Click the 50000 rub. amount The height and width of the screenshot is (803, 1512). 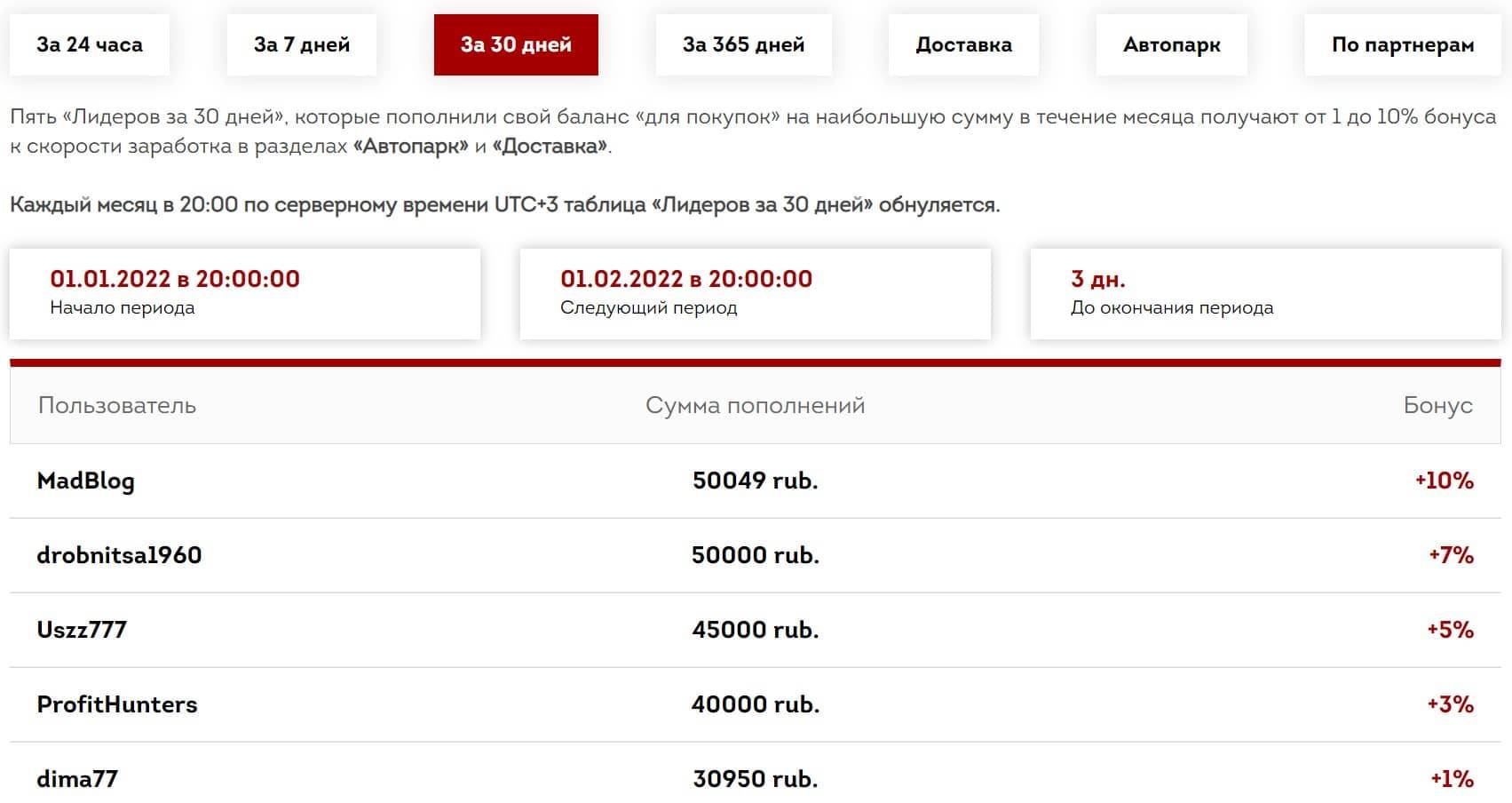pyautogui.click(x=756, y=555)
